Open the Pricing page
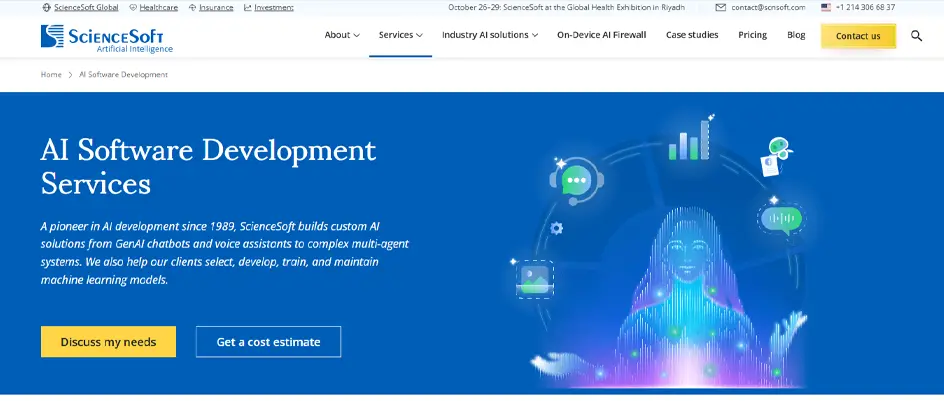 753,35
